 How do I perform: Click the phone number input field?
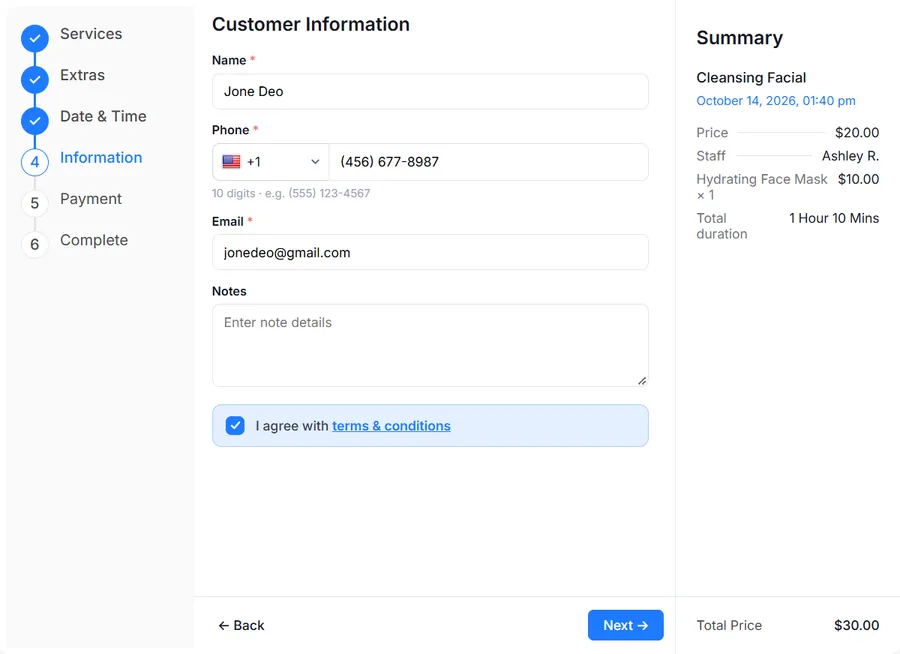(x=488, y=162)
